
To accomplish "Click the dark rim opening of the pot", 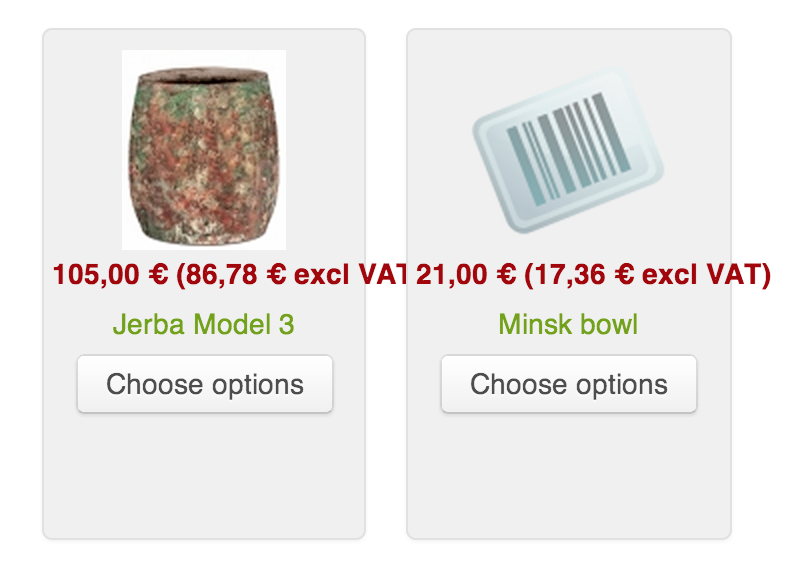I will (204, 76).
